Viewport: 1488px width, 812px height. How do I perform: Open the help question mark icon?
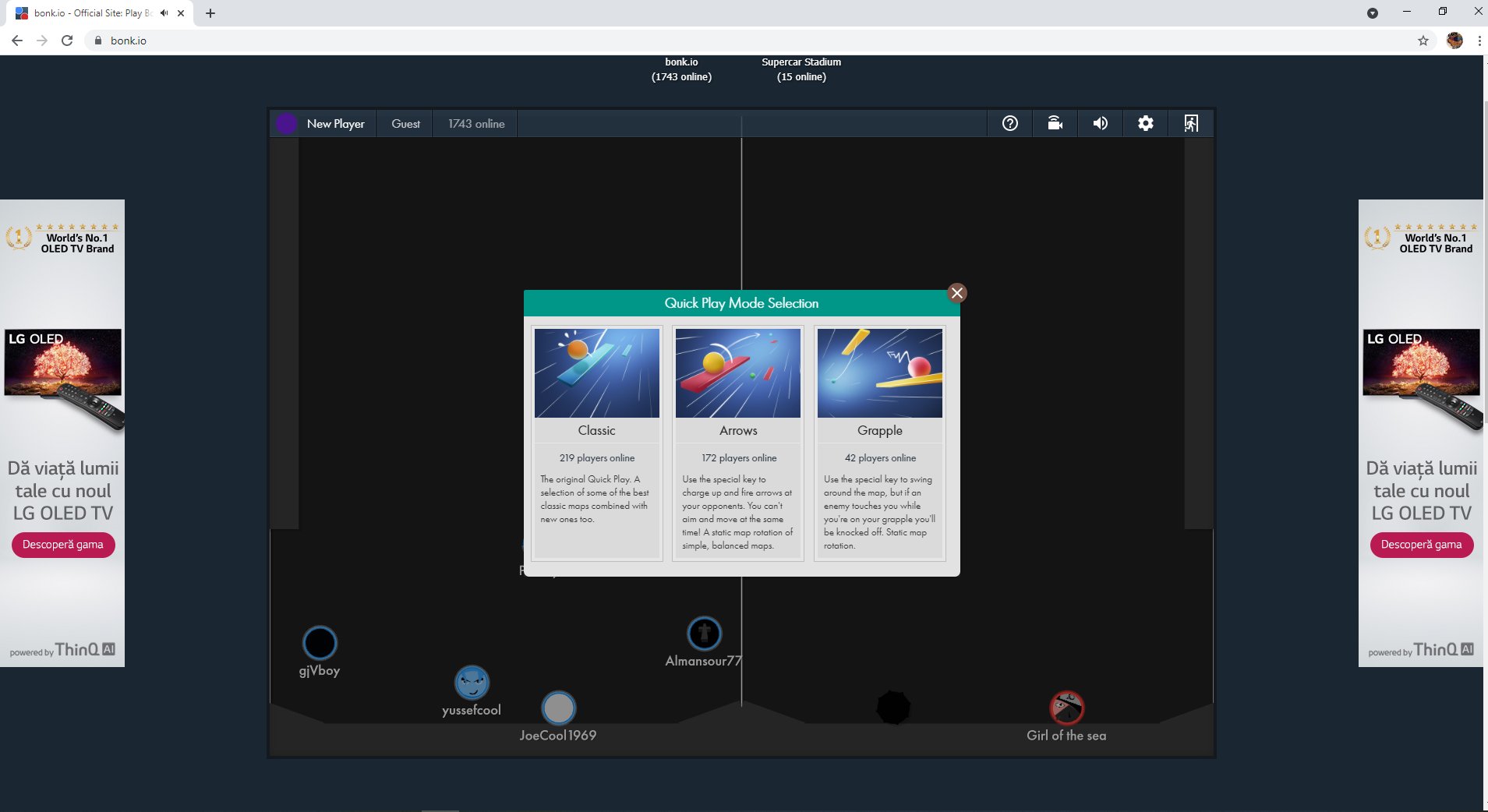coord(1009,123)
